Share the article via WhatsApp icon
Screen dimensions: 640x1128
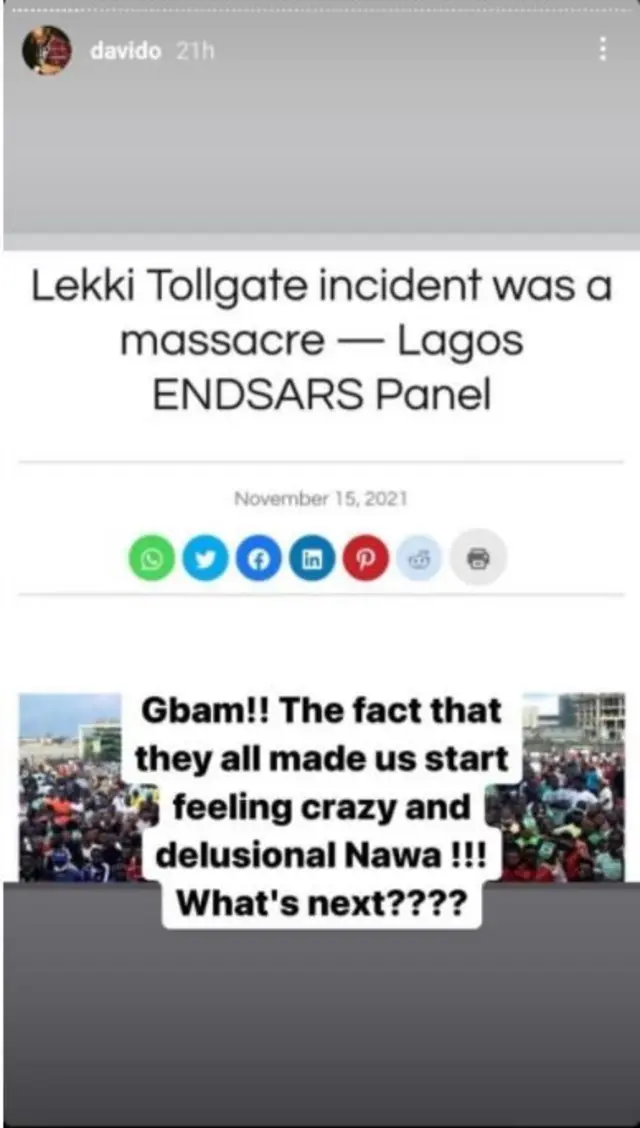(152, 558)
